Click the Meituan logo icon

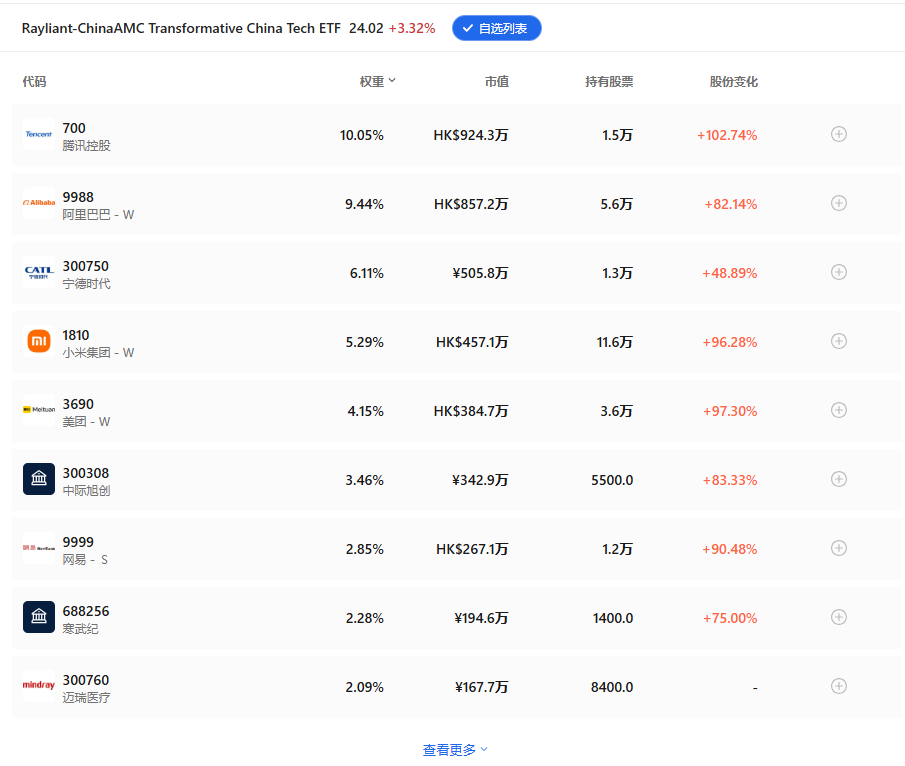39,410
